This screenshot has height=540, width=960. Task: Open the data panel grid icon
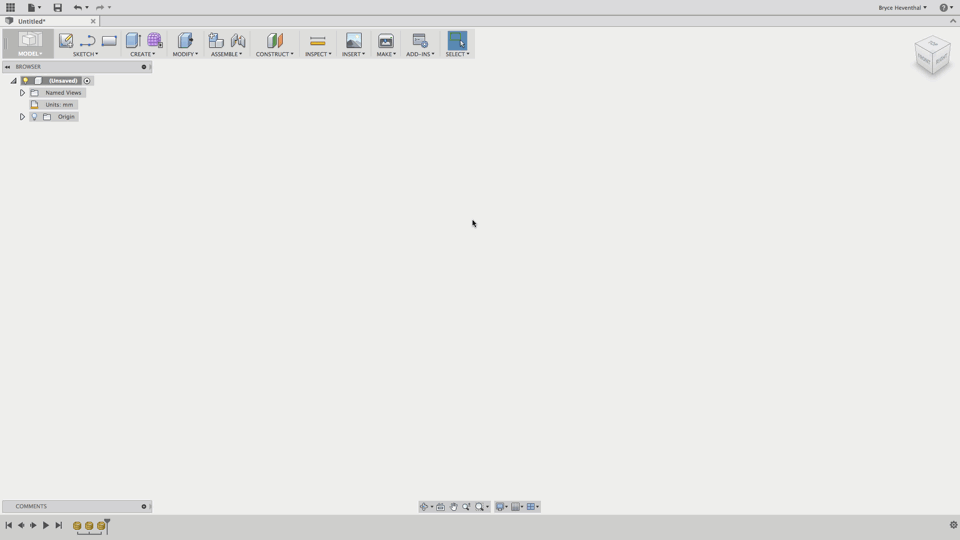coord(10,7)
